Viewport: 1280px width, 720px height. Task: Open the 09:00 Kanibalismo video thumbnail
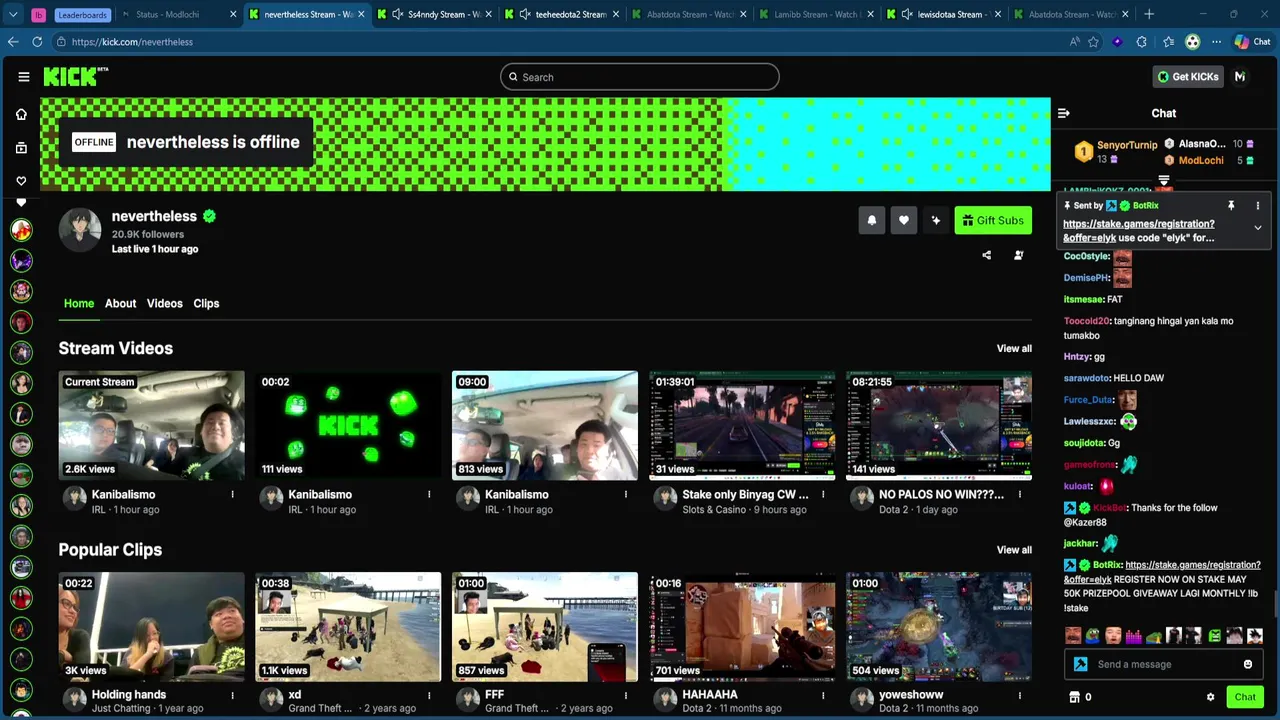pos(545,426)
